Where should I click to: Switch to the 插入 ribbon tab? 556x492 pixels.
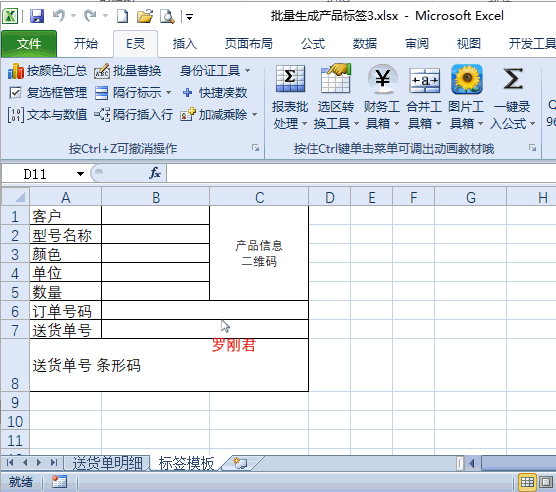pyautogui.click(x=184, y=44)
